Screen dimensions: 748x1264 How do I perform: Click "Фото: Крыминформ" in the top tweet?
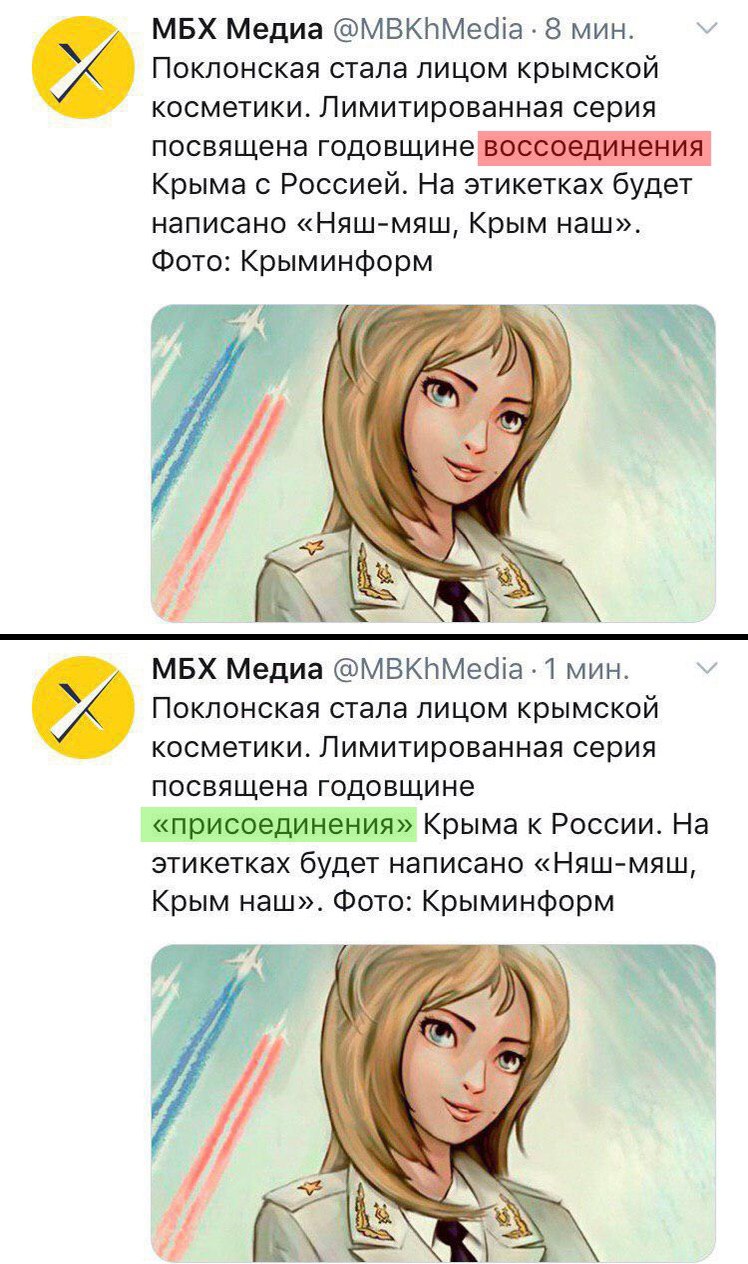tap(292, 263)
